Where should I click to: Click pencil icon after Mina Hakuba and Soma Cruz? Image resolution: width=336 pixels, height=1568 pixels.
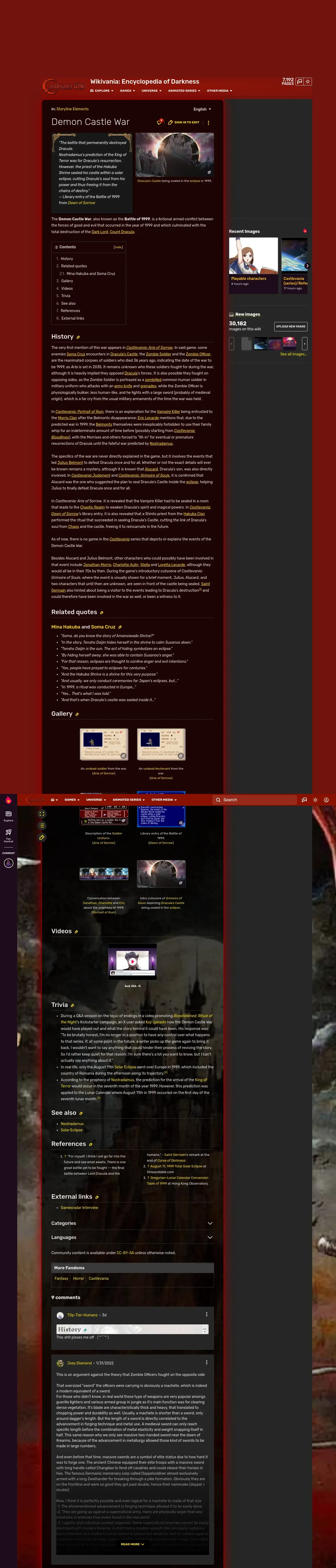pyautogui.click(x=120, y=627)
